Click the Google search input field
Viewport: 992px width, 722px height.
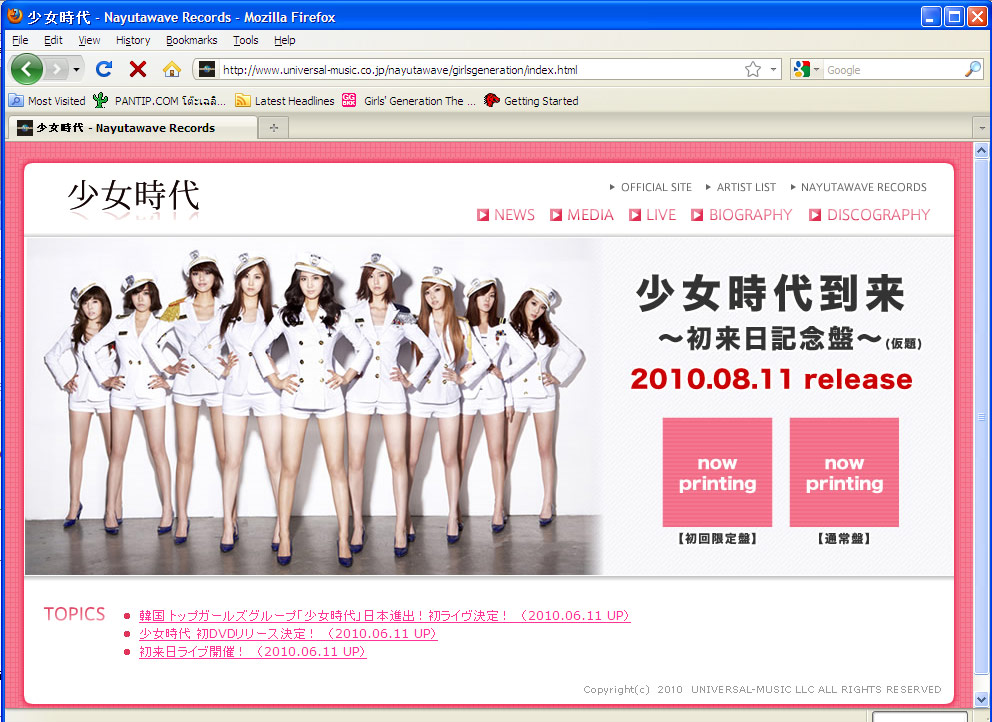pyautogui.click(x=893, y=70)
